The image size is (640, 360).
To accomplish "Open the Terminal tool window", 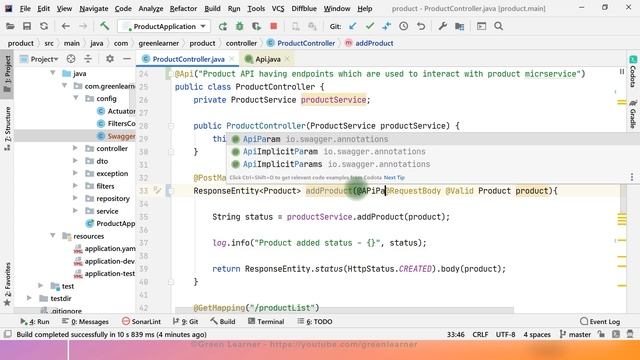I will click(266, 322).
